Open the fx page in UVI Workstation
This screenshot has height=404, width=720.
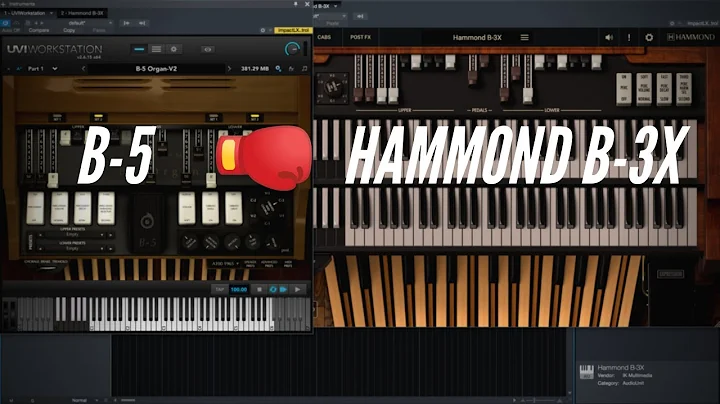[291, 69]
